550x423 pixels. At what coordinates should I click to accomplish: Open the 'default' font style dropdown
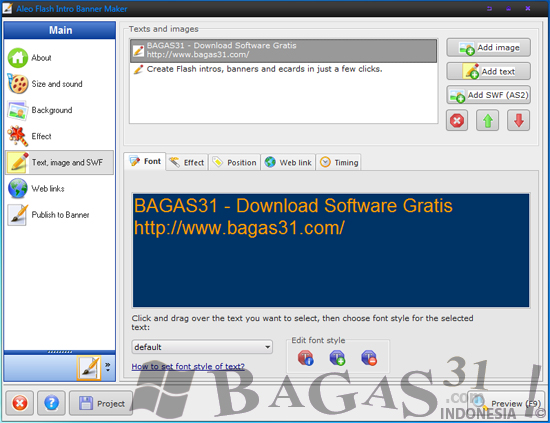click(202, 347)
